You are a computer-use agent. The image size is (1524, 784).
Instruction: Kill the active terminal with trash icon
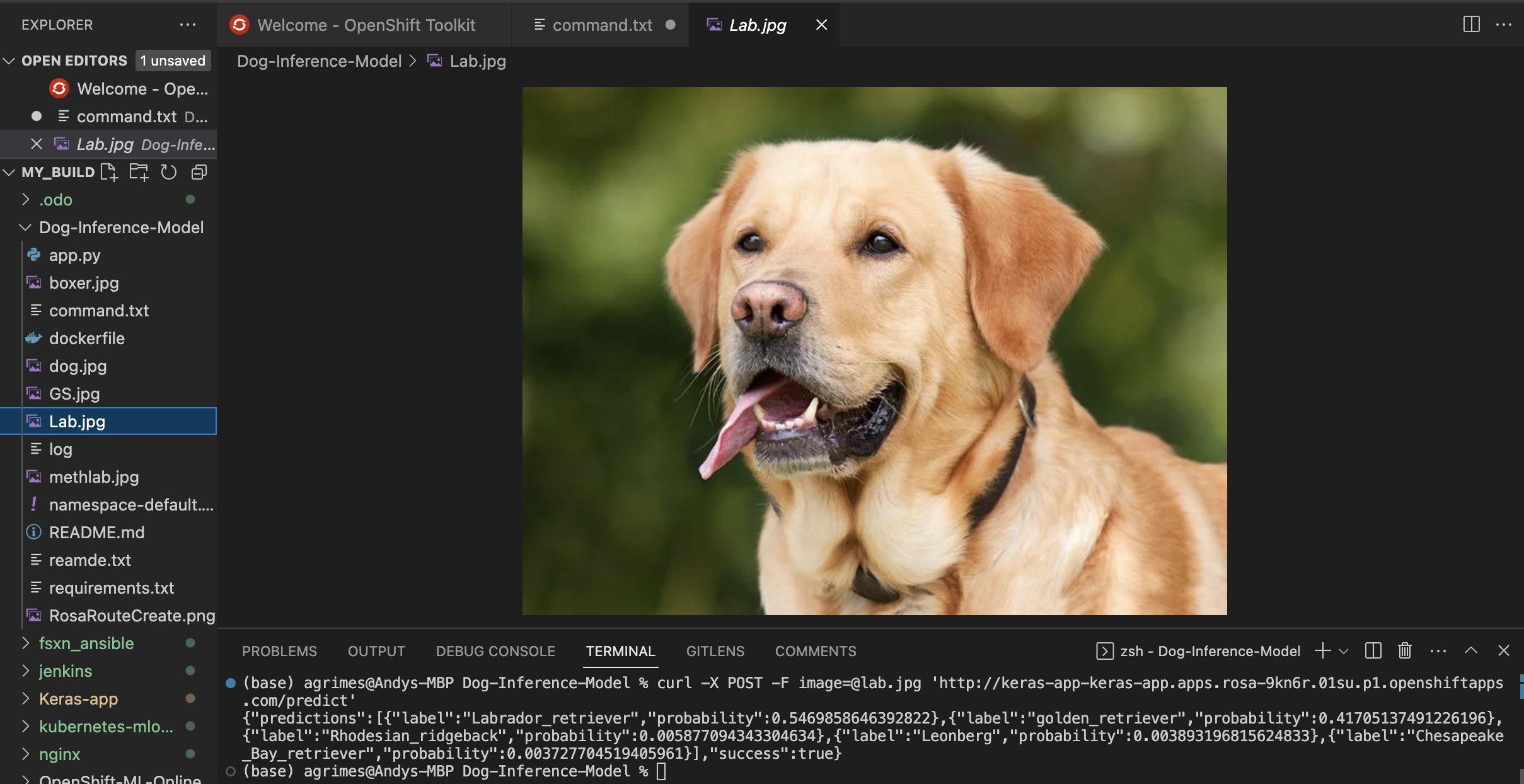click(x=1404, y=650)
